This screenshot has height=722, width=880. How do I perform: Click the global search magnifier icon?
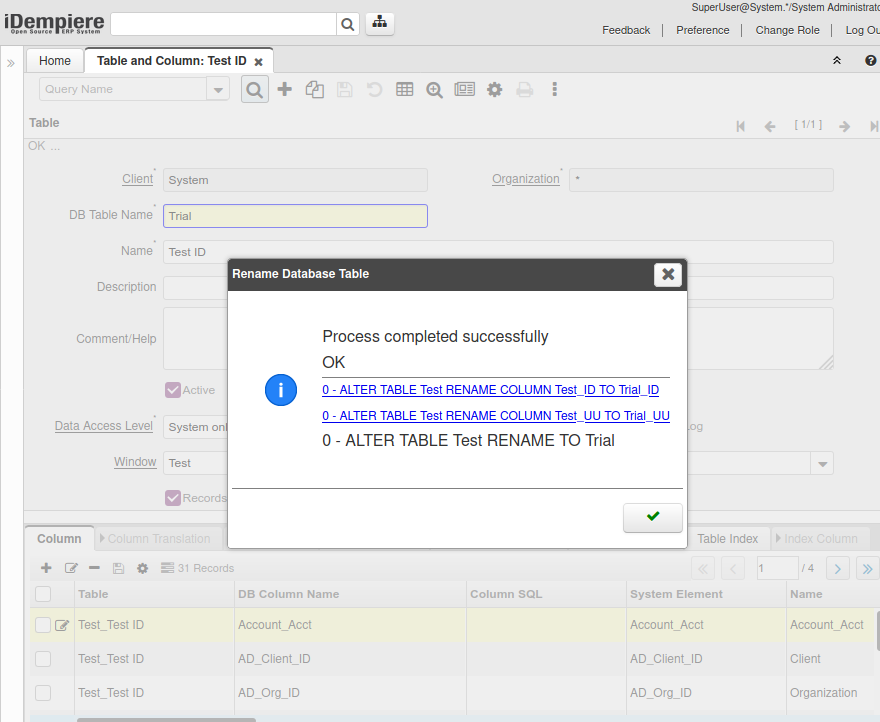click(x=347, y=25)
